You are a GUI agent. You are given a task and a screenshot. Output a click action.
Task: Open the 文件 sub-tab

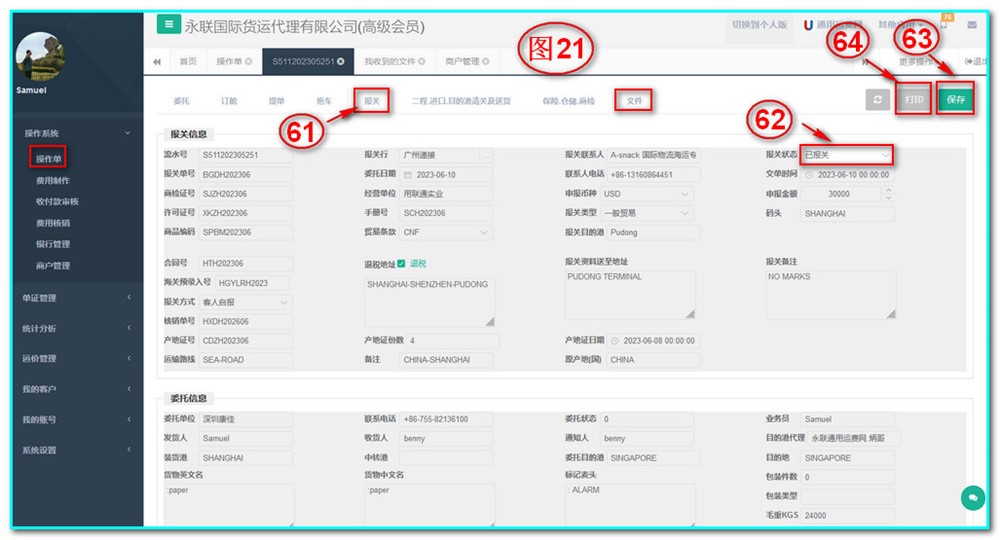pyautogui.click(x=634, y=101)
